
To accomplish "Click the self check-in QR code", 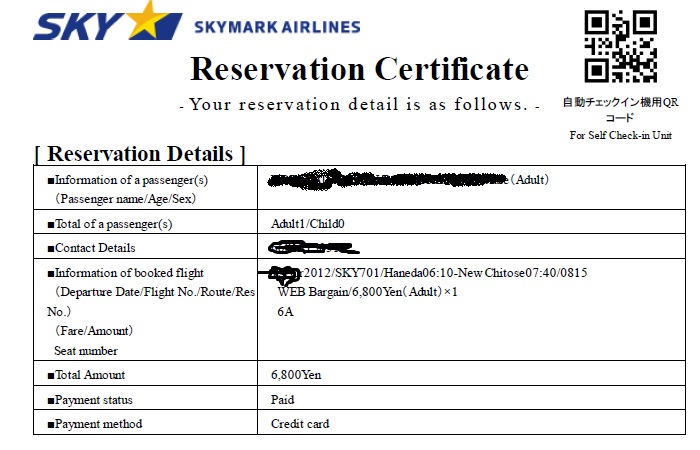I will coord(620,46).
